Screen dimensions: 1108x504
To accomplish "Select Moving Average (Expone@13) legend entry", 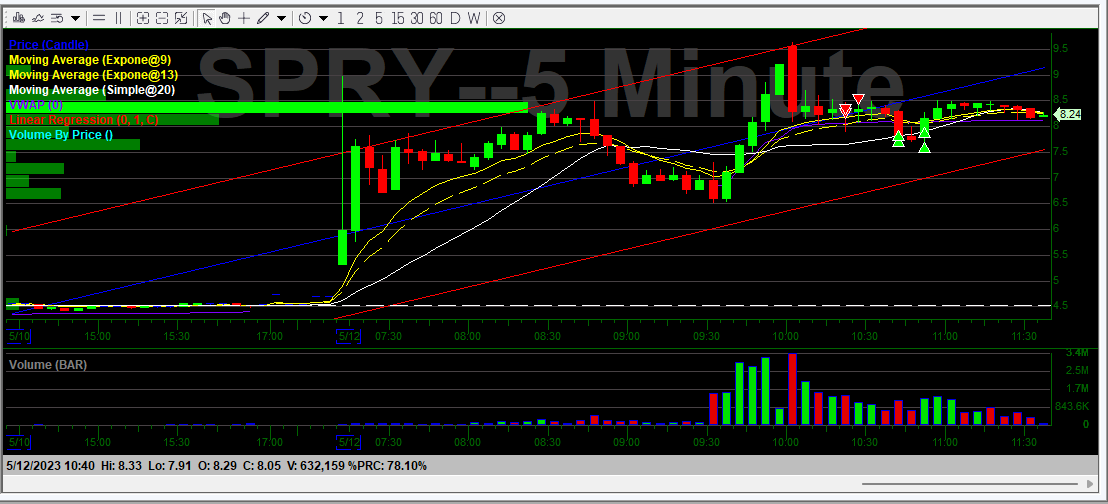I will click(x=93, y=75).
